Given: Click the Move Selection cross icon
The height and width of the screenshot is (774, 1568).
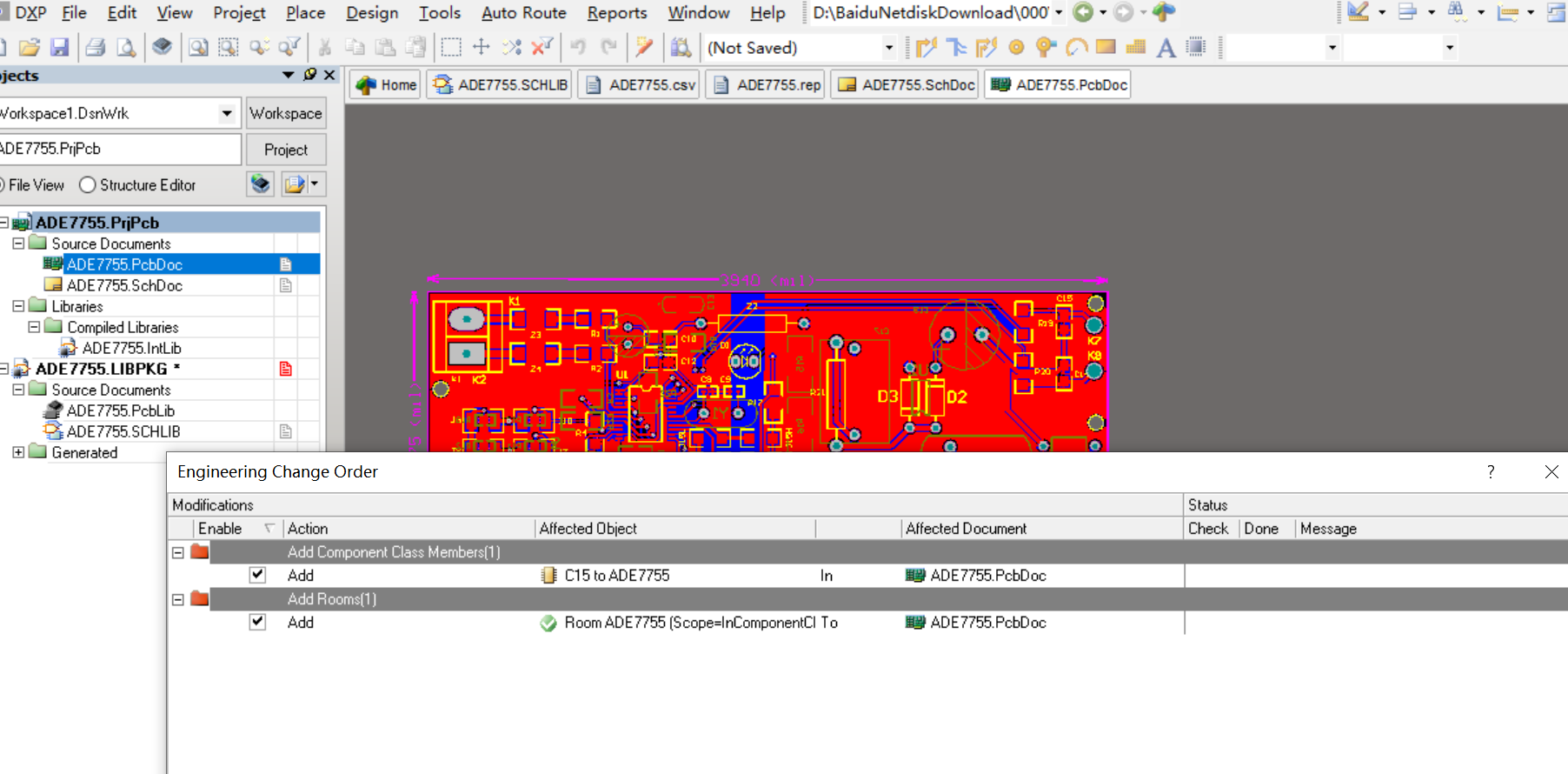Looking at the screenshot, I should coord(482,47).
